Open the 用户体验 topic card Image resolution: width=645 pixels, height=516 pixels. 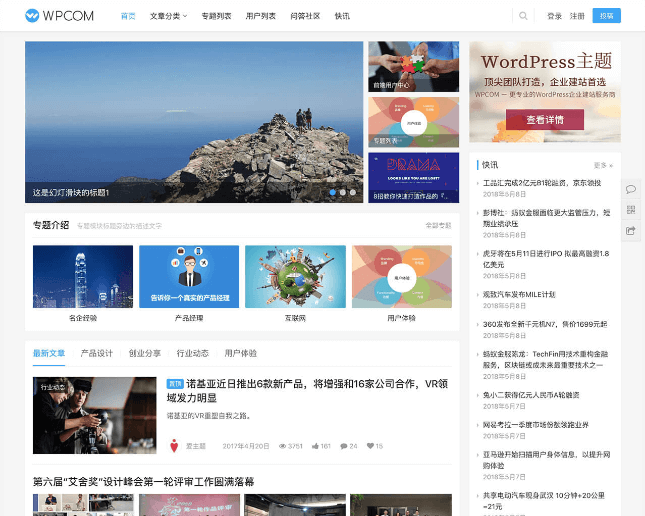(x=402, y=284)
